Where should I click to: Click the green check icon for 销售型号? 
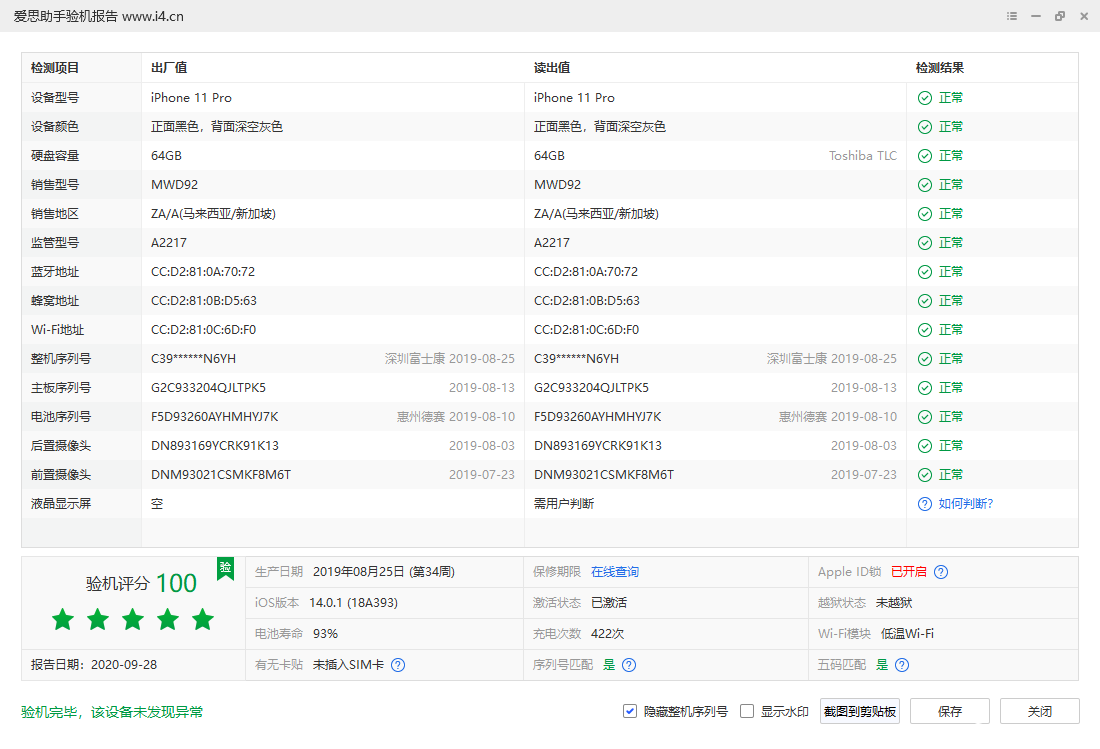tap(925, 185)
